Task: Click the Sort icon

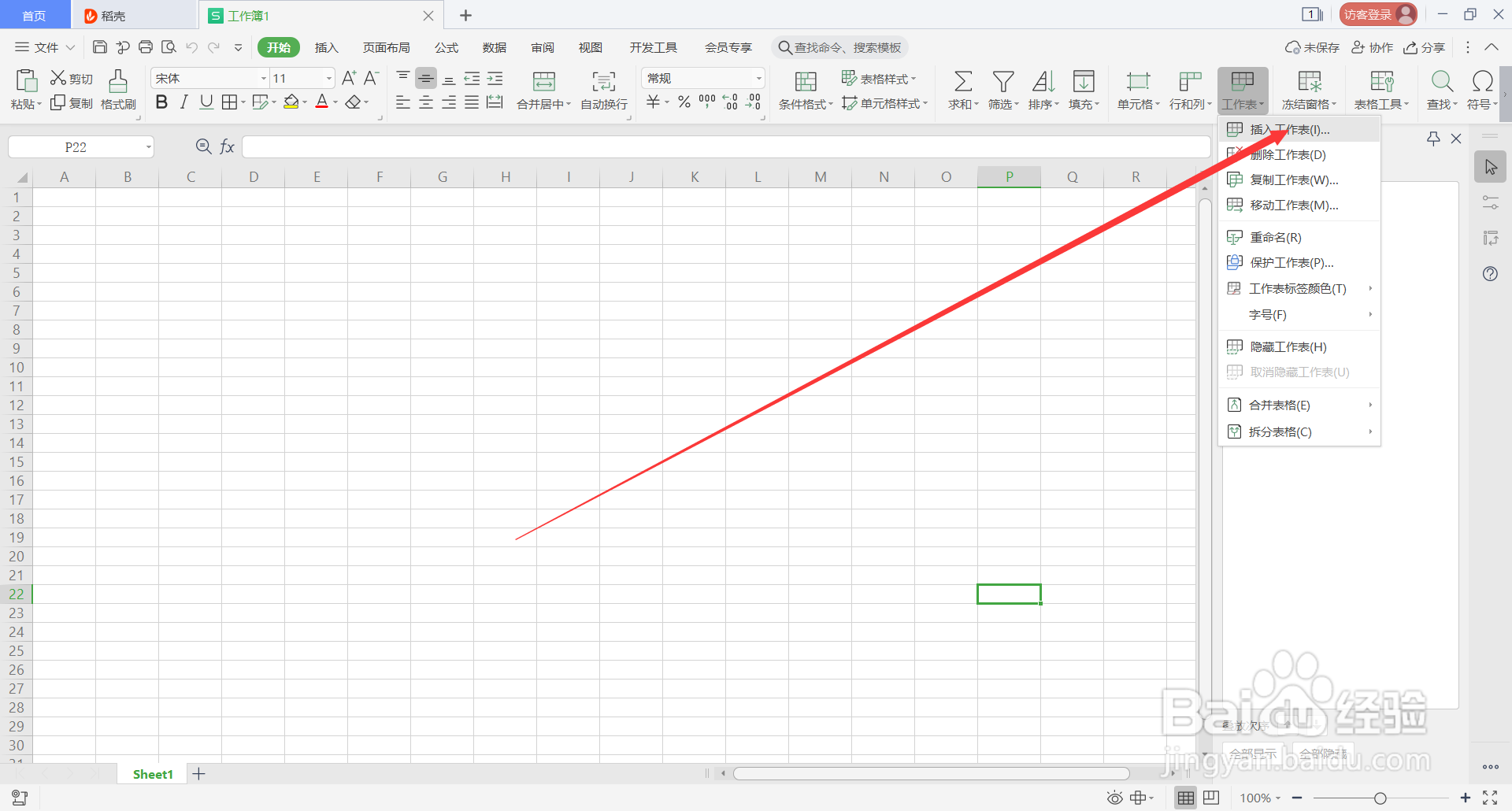Action: (1043, 81)
